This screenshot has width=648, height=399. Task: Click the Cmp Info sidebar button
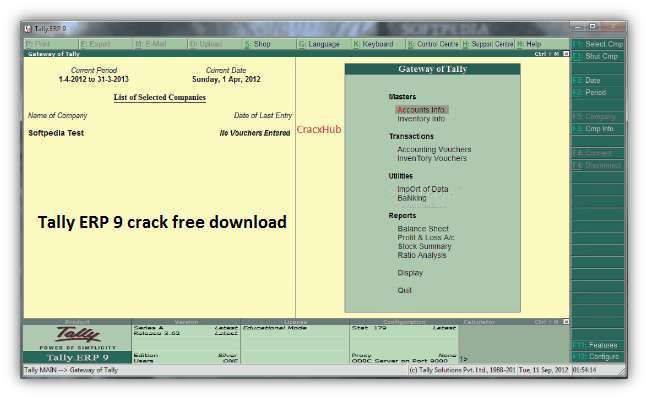coord(598,129)
